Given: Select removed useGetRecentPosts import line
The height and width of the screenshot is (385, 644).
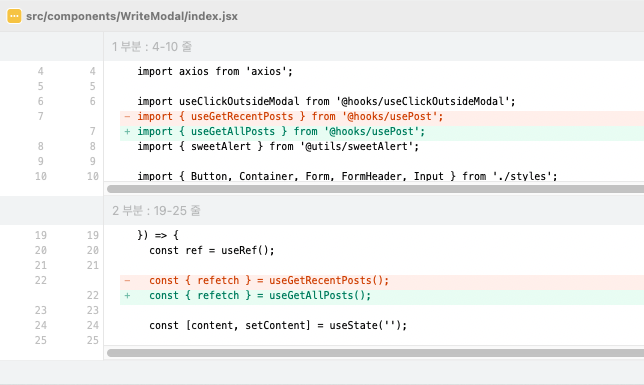Looking at the screenshot, I should (382, 116).
